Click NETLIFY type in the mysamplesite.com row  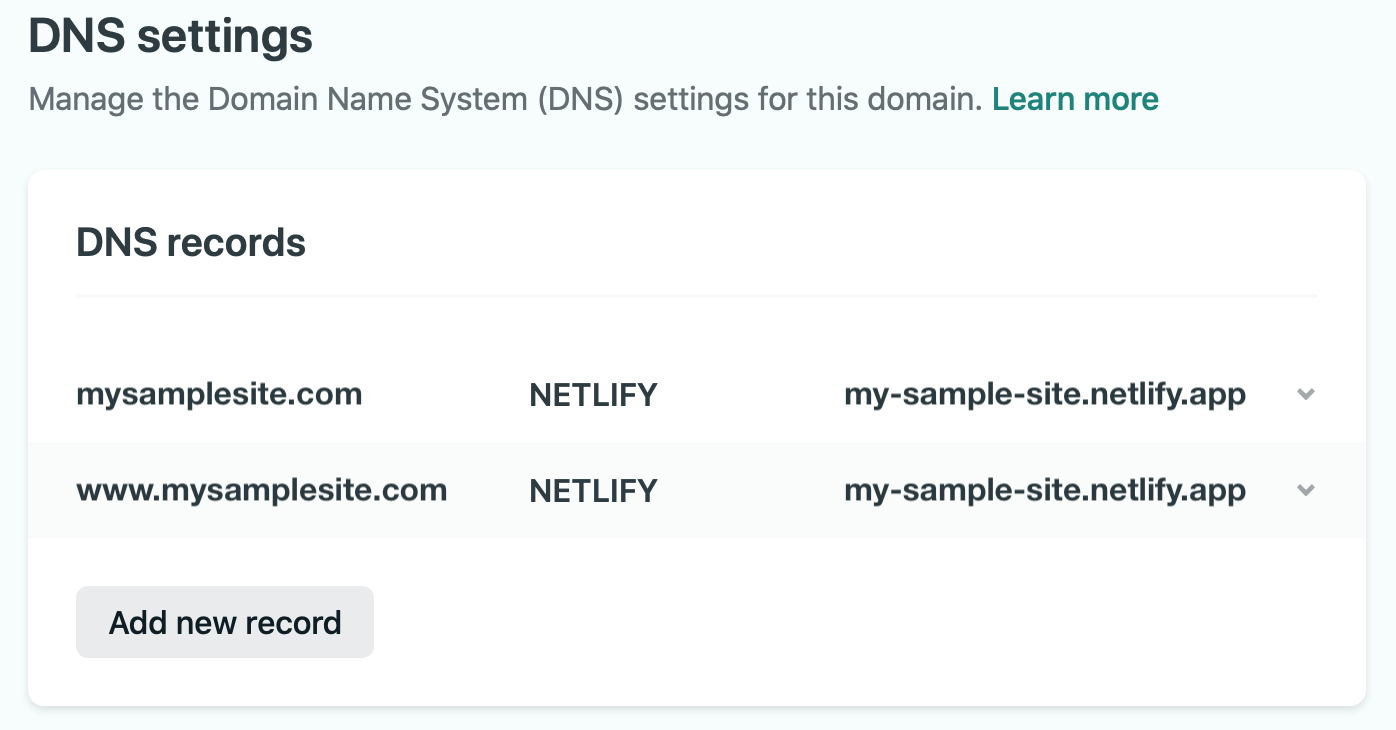(593, 395)
